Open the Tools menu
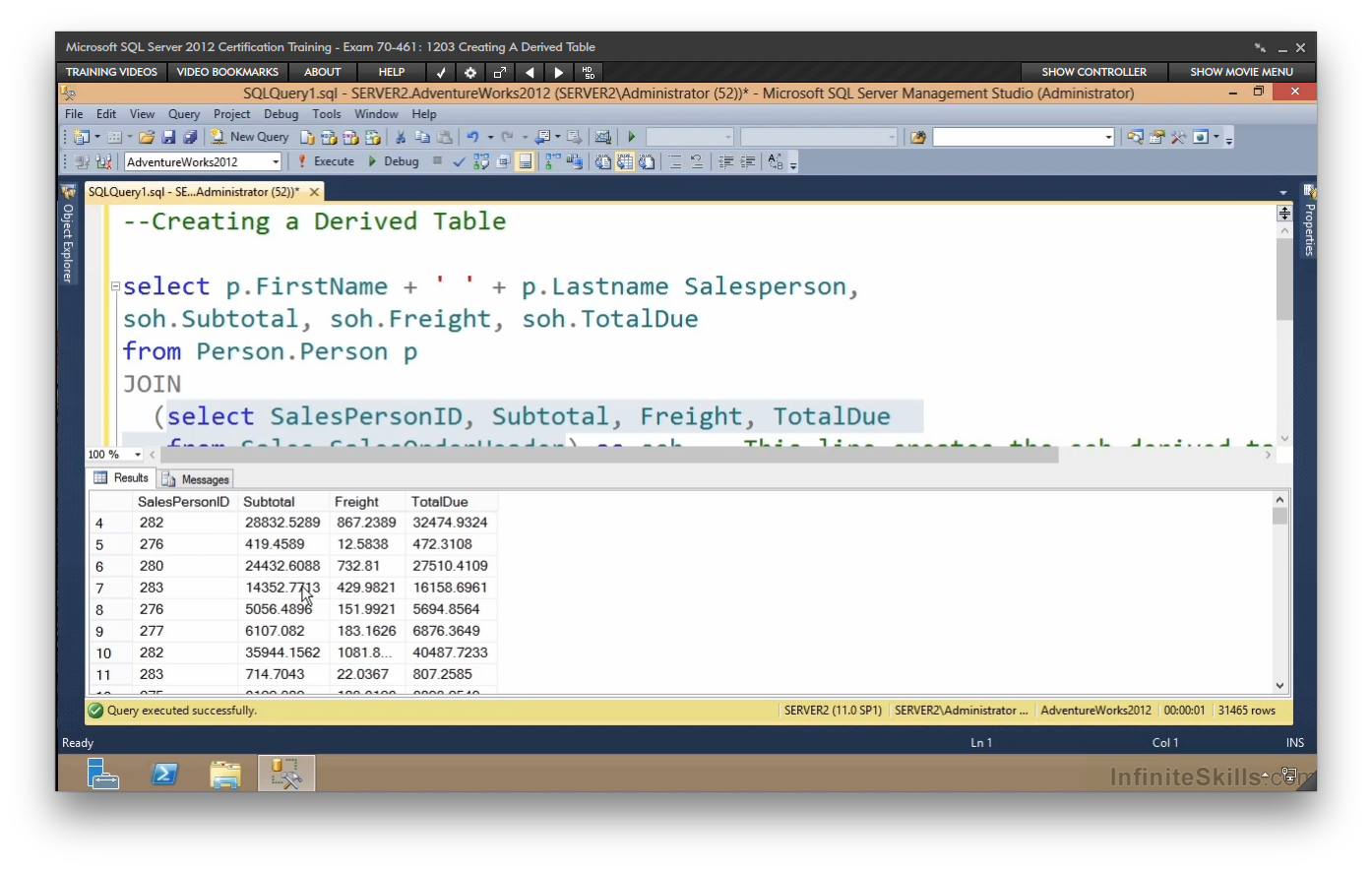 coord(327,114)
